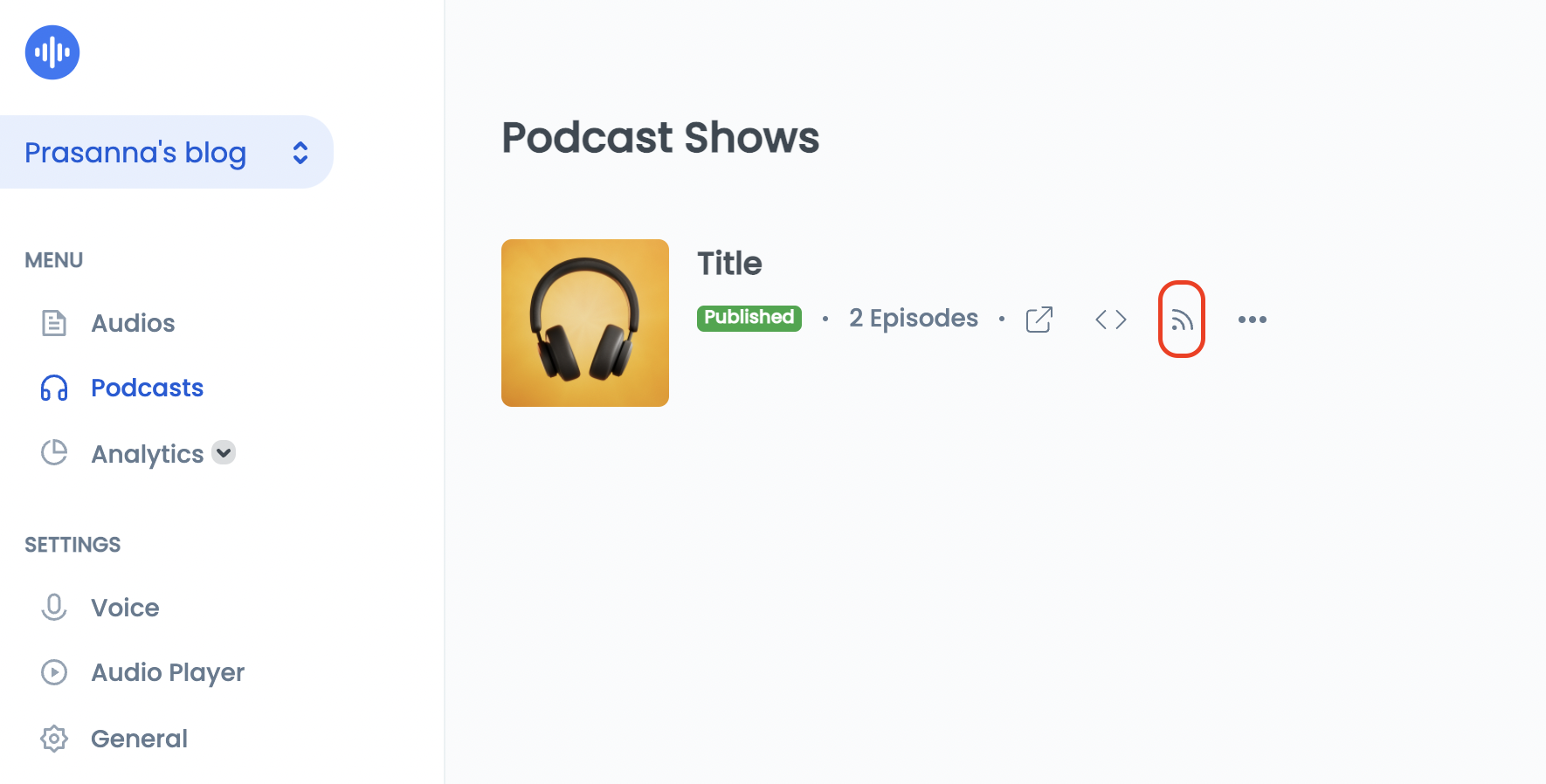Viewport: 1546px width, 784px height.
Task: Open the Audio Player settings page
Action: (x=168, y=672)
